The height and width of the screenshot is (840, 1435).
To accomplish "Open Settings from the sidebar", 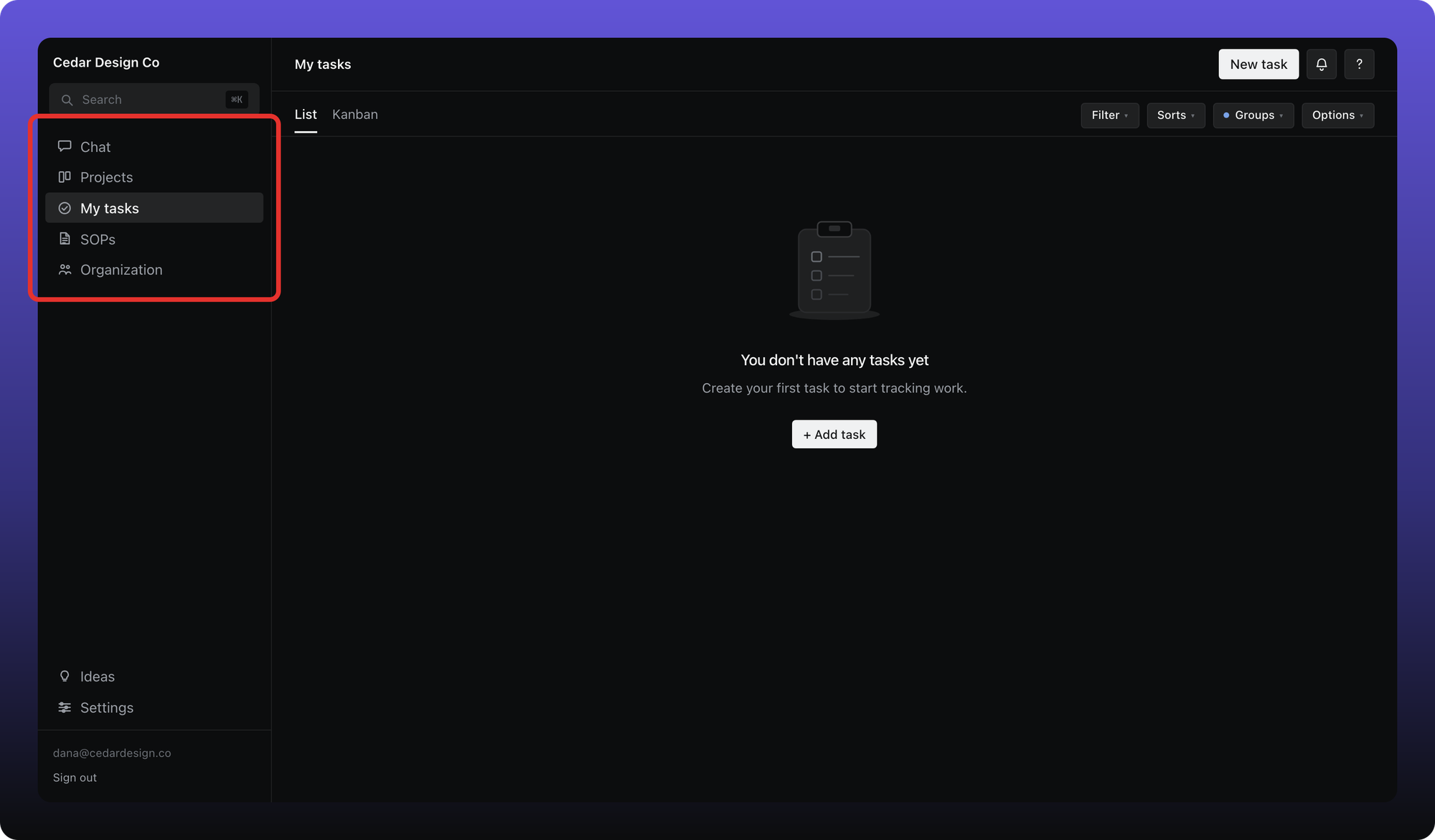I will [x=154, y=707].
